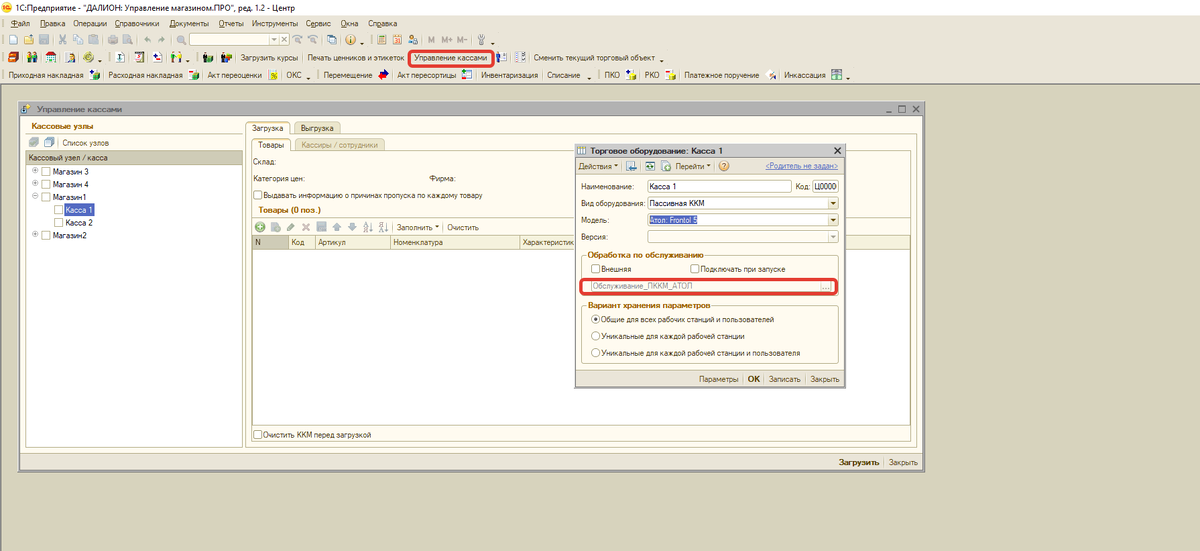Viewport: 1200px width, 551px height.
Task: Open the calendar icon in toolbar
Action: [397, 39]
